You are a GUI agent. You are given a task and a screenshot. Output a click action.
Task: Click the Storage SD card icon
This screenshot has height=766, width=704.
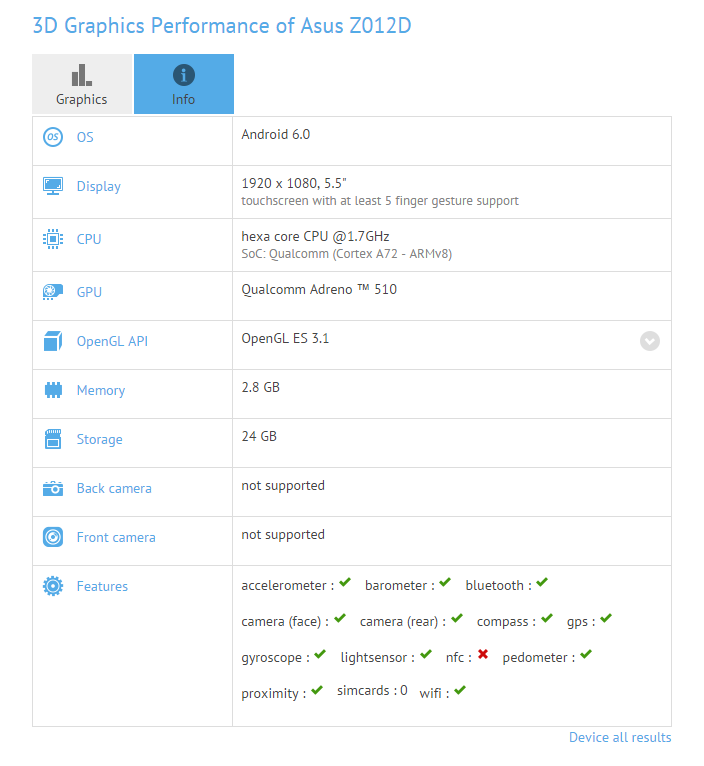(53, 439)
